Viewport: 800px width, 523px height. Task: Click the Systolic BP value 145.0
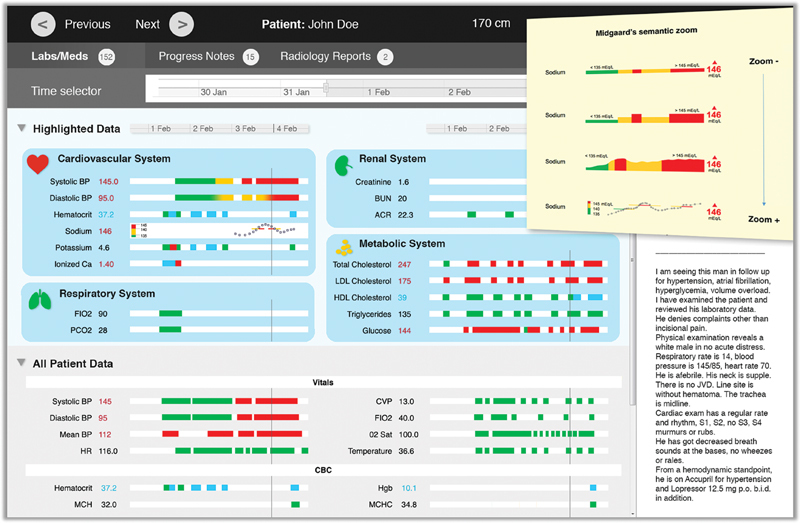[108, 182]
